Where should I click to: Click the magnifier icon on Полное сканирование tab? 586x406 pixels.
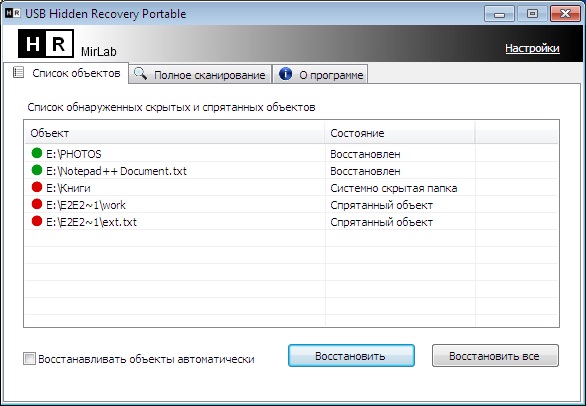point(140,74)
